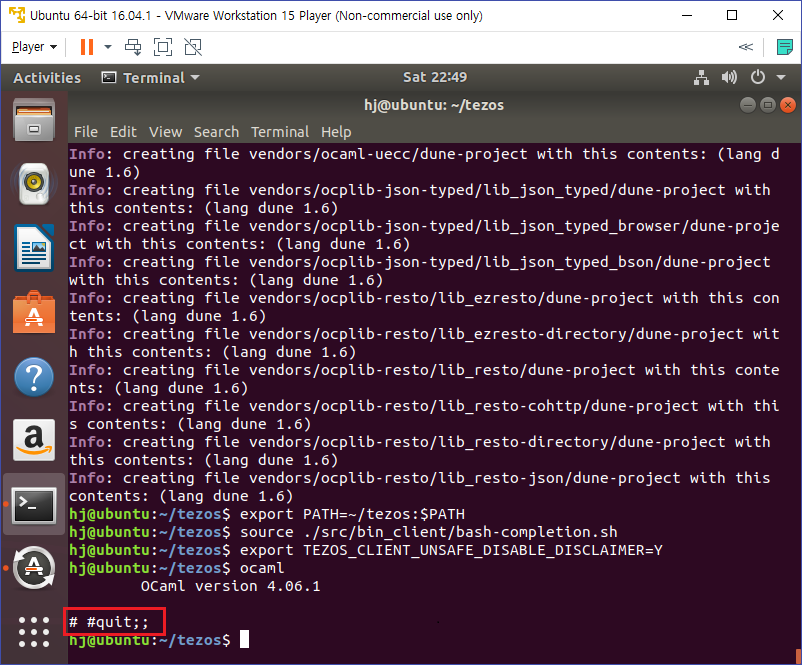Open the Player menu
Viewport: 802px width, 665px height.
[x=34, y=47]
